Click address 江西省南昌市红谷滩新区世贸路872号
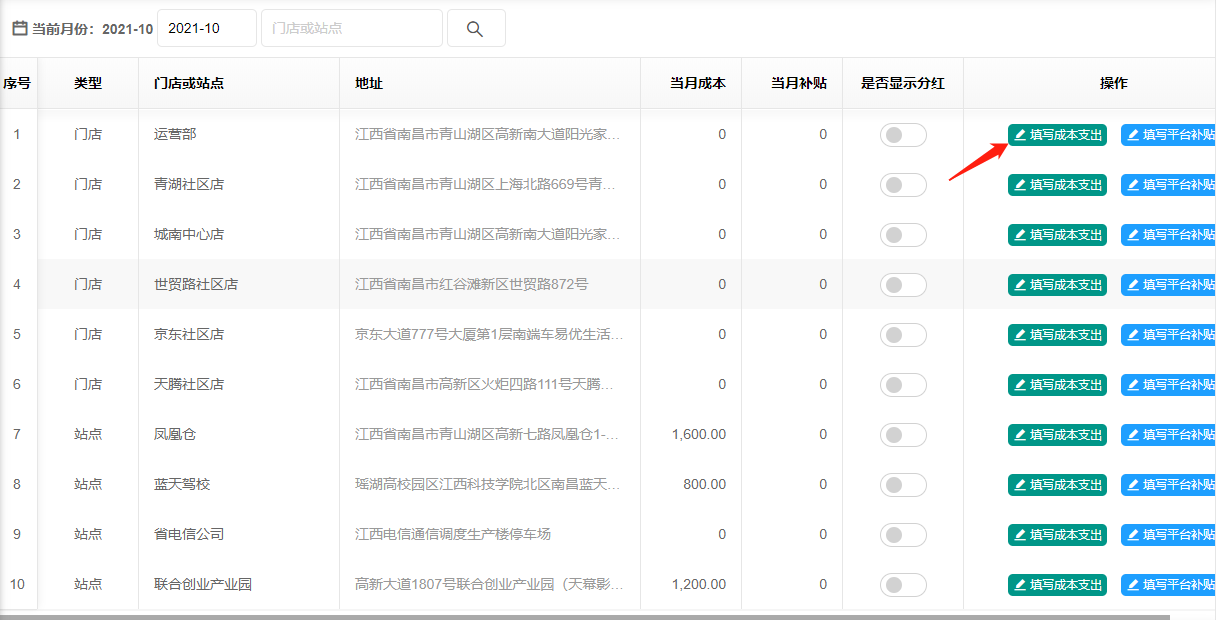The image size is (1216, 620). point(472,285)
